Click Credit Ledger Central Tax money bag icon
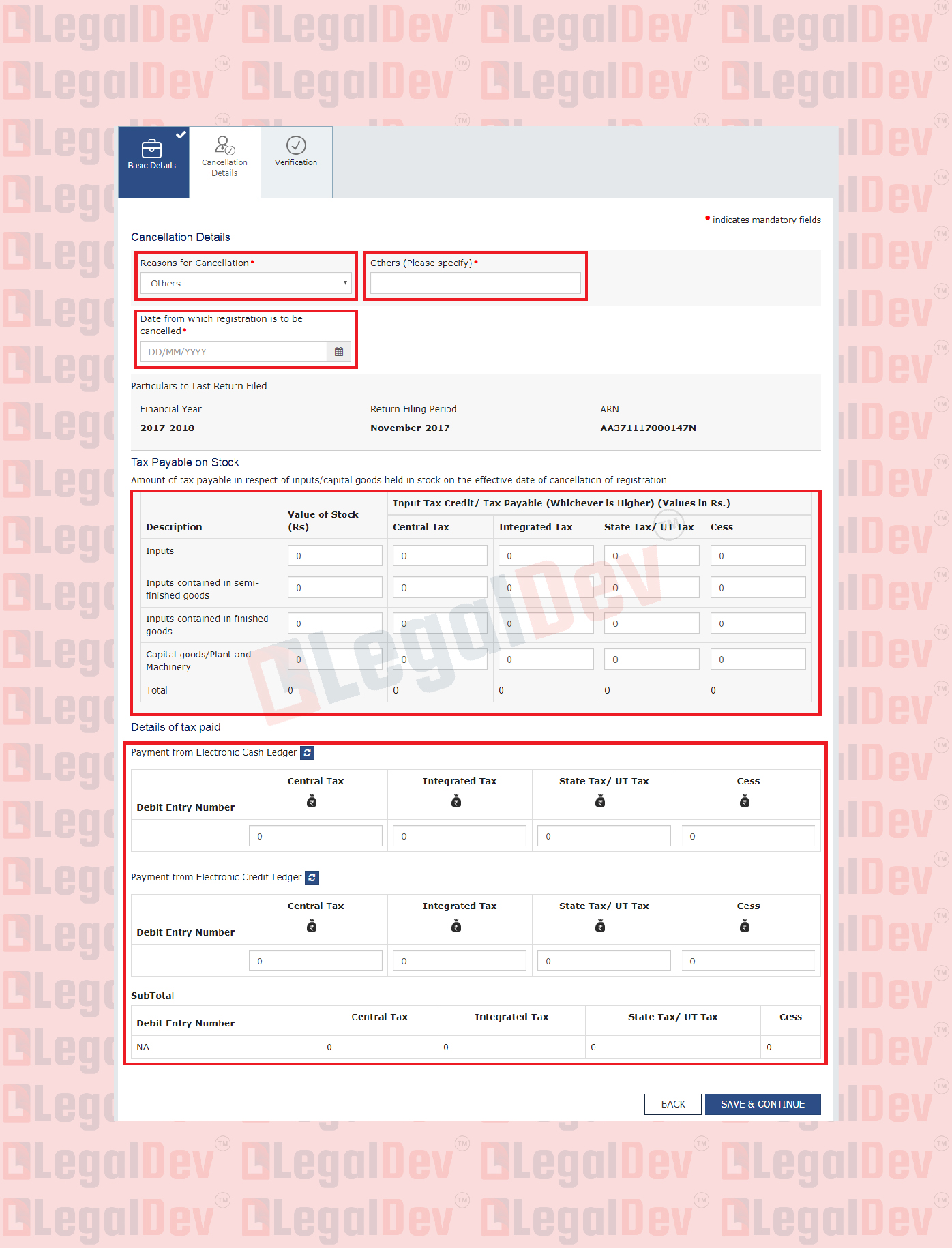Image resolution: width=952 pixels, height=1248 pixels. click(x=312, y=927)
